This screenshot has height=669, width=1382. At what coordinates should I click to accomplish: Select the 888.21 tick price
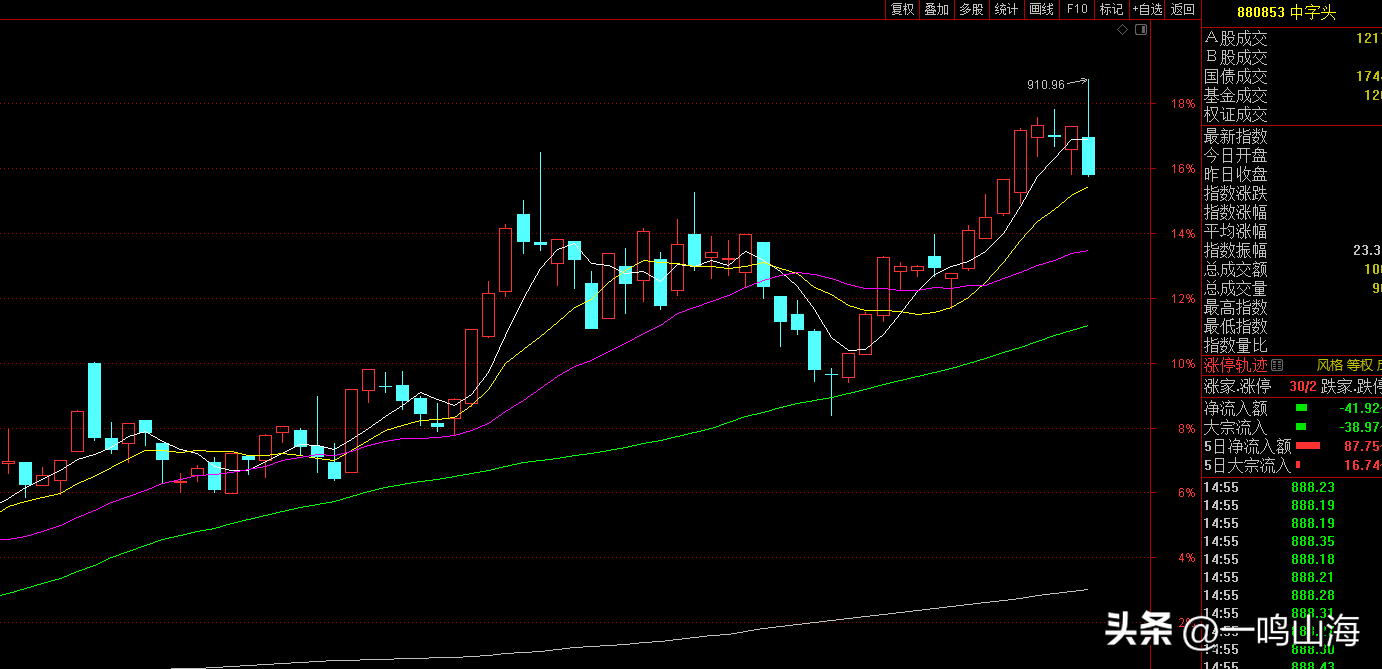(x=1313, y=577)
